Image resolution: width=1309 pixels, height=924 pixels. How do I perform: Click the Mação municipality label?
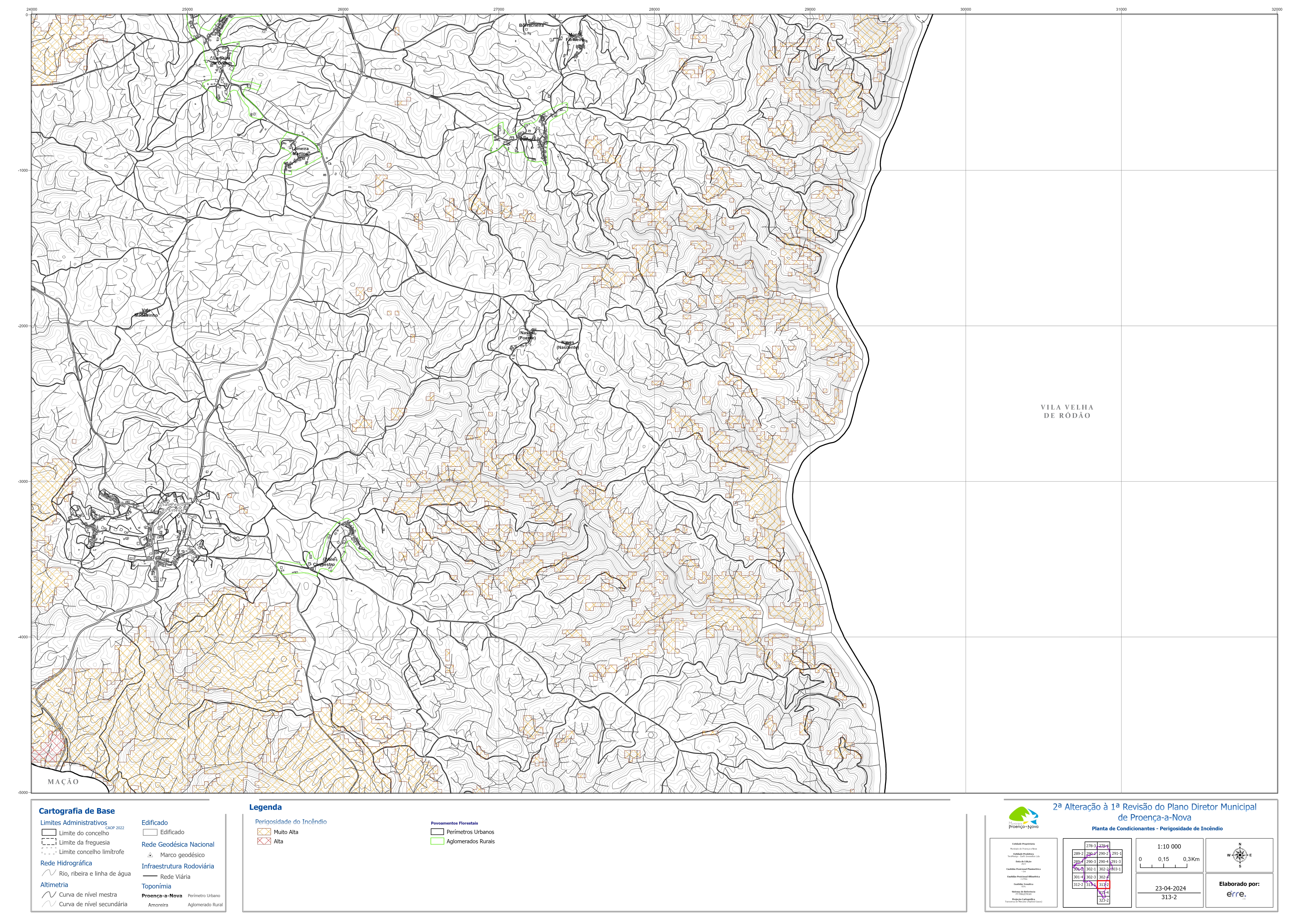click(63, 782)
